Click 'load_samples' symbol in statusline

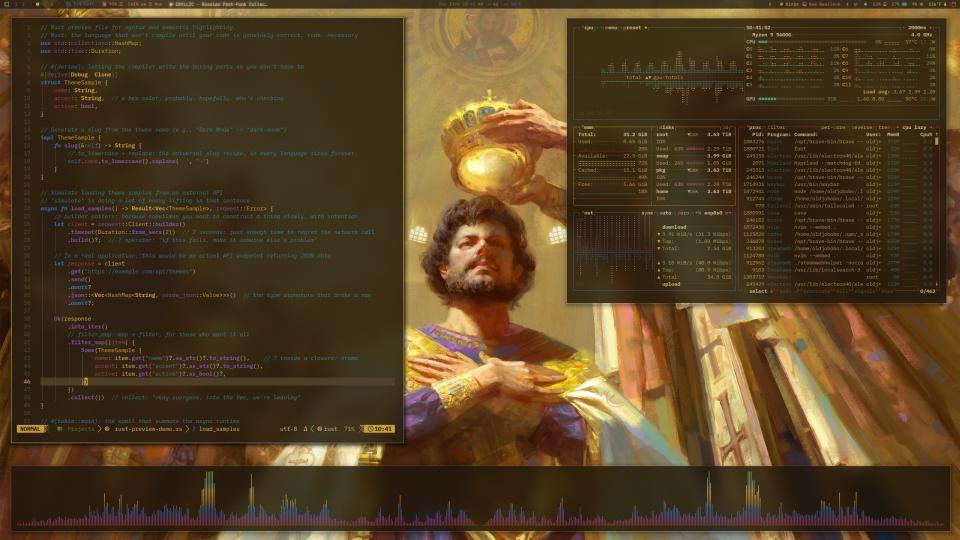[219, 429]
